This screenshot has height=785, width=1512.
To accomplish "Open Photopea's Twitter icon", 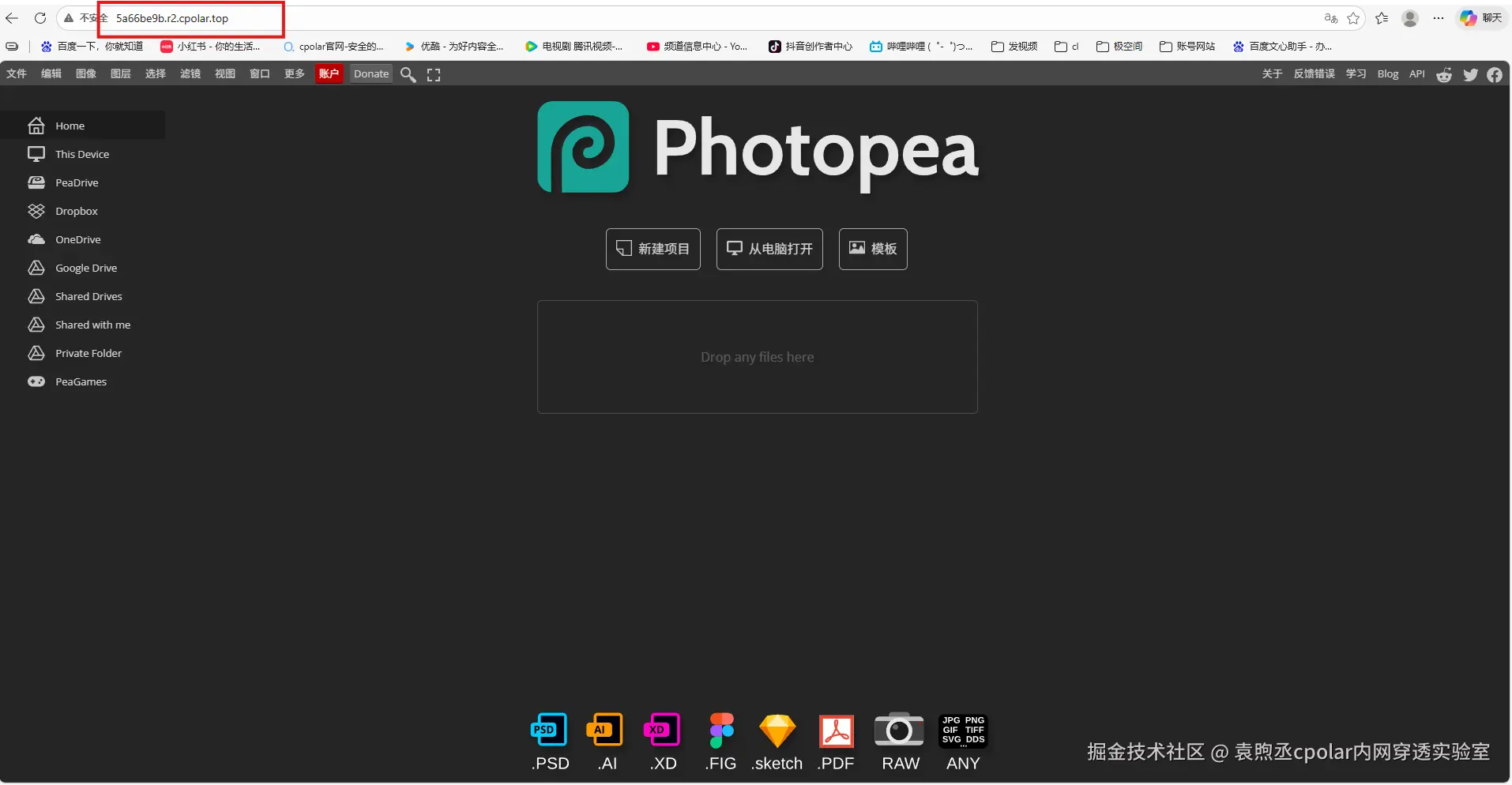I will (1470, 74).
